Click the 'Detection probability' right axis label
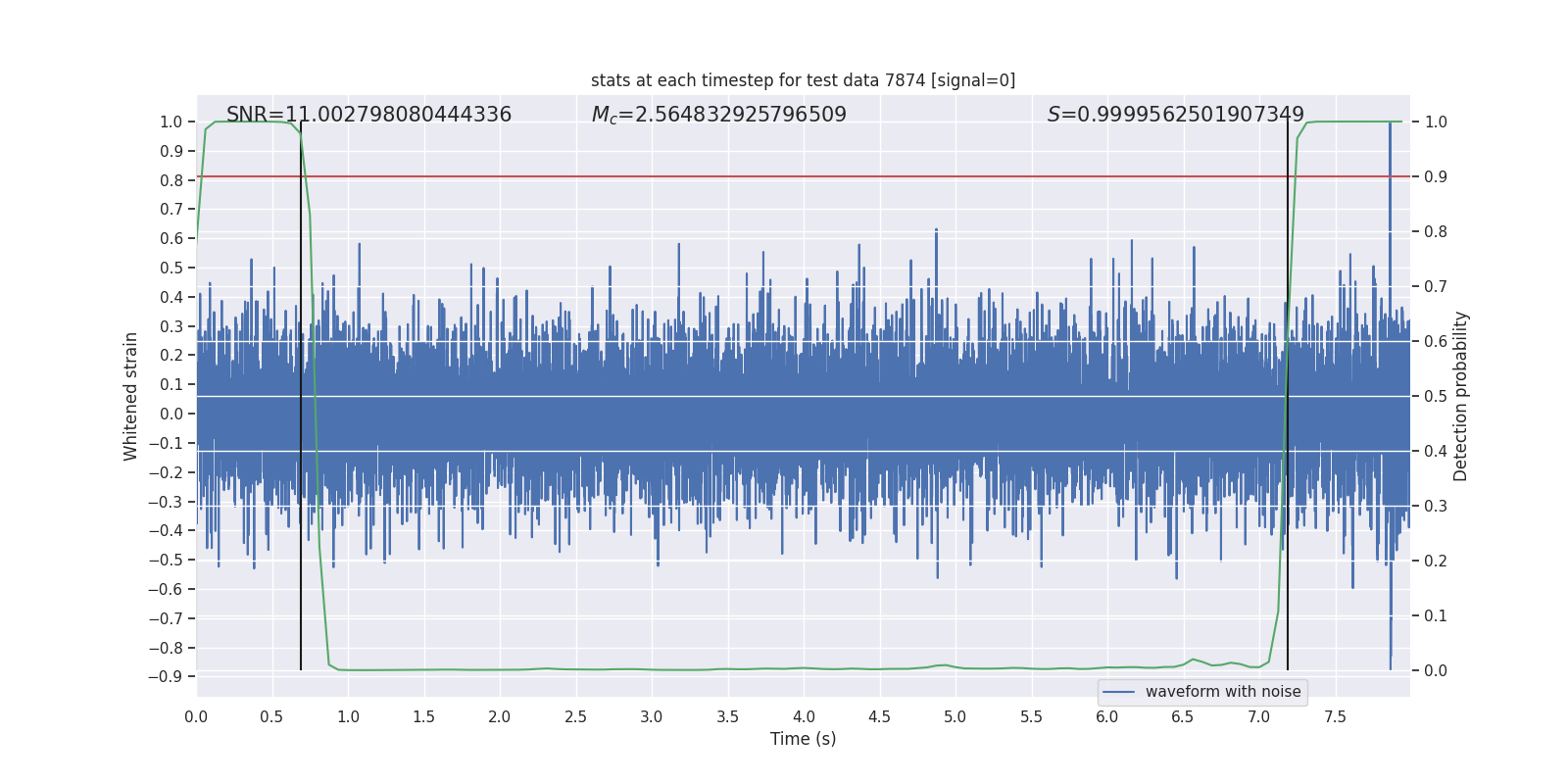The height and width of the screenshot is (784, 1568). click(1461, 396)
